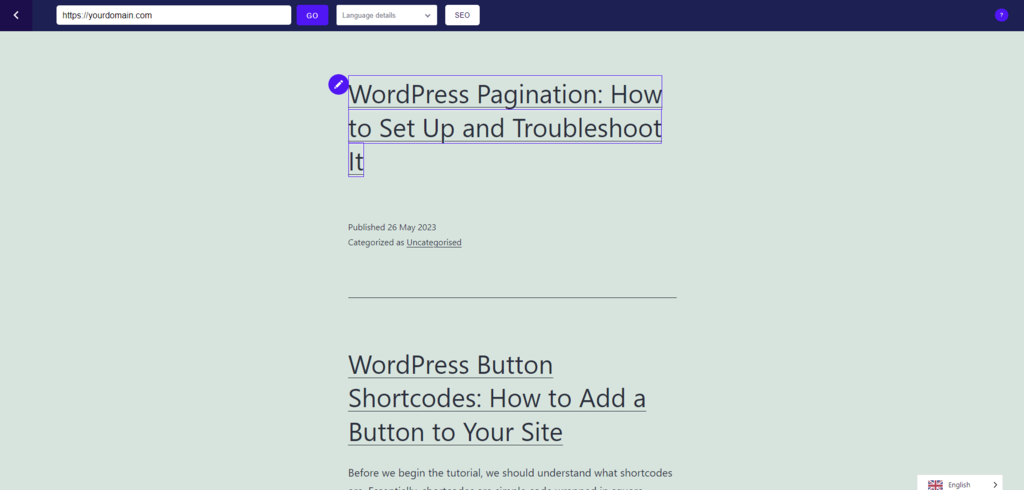
Task: Select the 'Before we begin the tutorial' paragraph
Action: pyautogui.click(x=511, y=480)
